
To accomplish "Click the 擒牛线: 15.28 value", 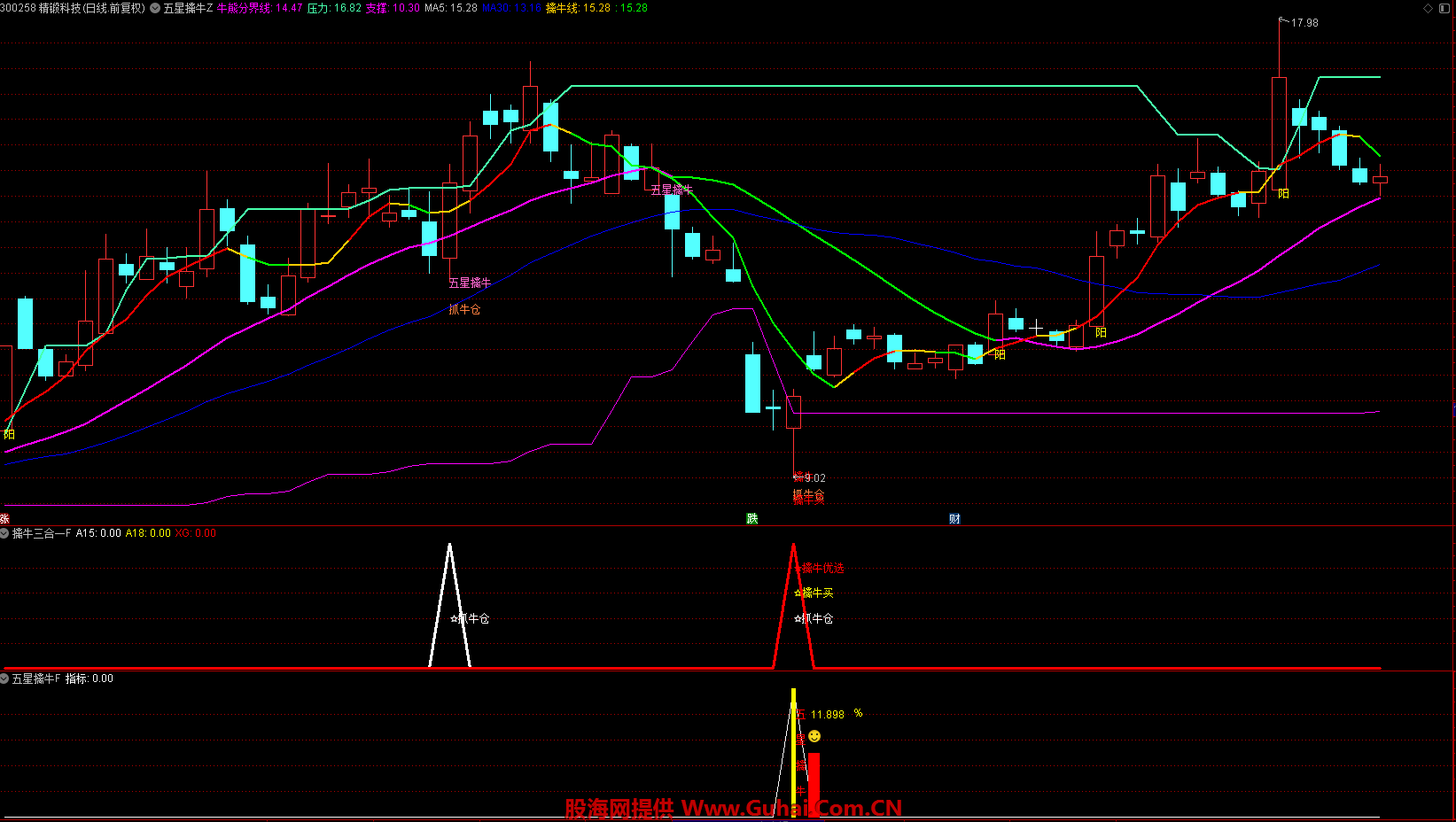I will [x=578, y=8].
